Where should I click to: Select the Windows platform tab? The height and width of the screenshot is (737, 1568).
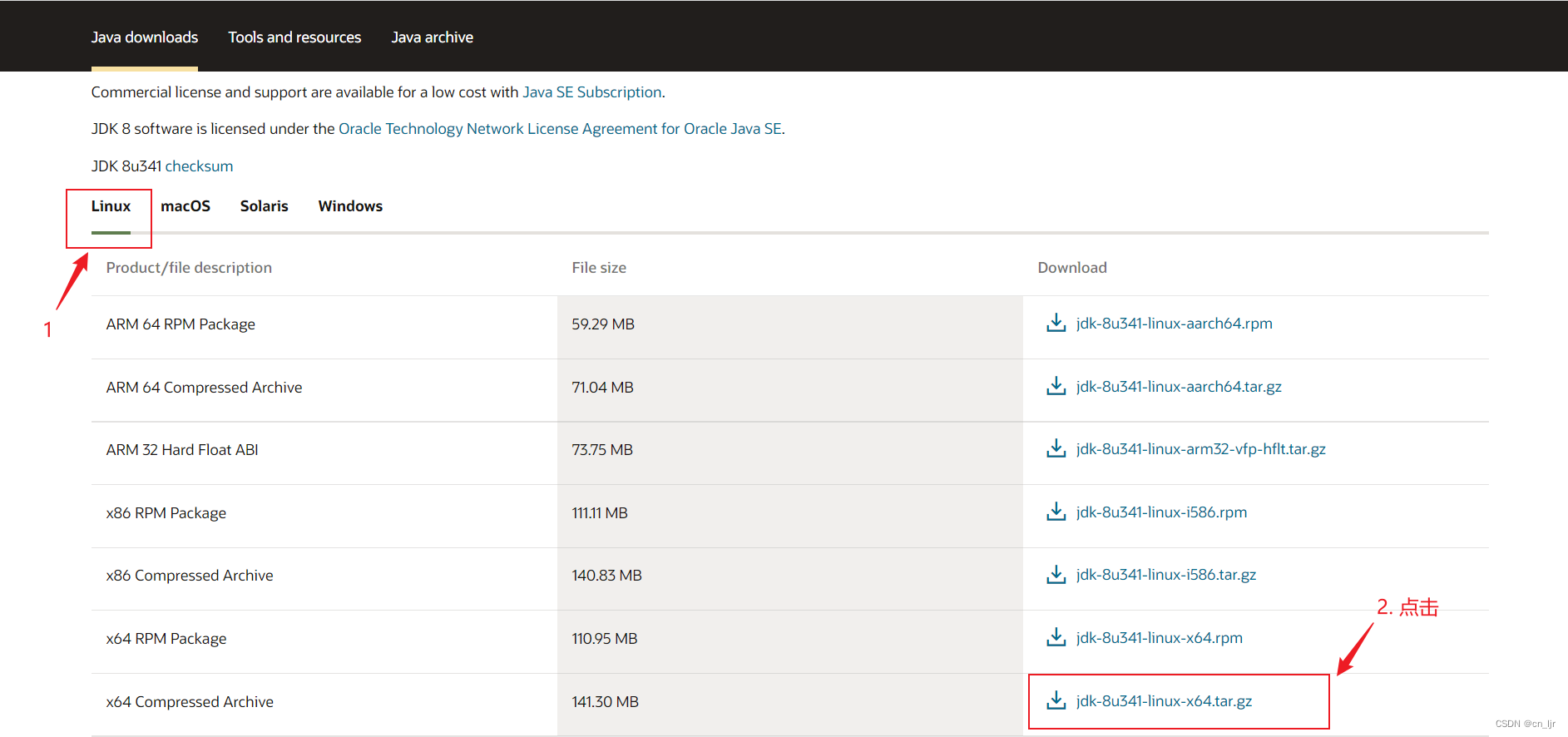(350, 206)
